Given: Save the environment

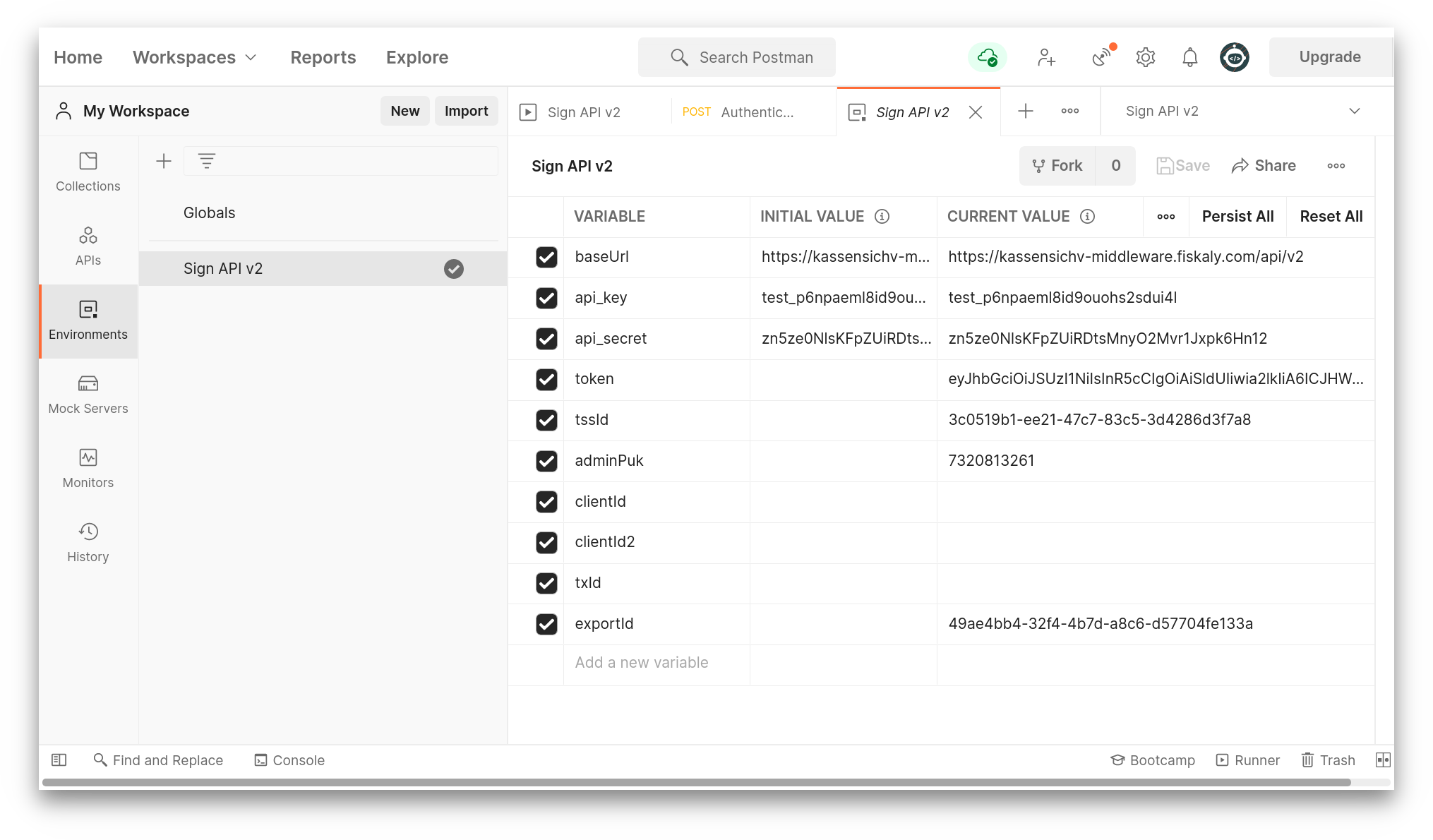Looking at the screenshot, I should tap(1182, 166).
